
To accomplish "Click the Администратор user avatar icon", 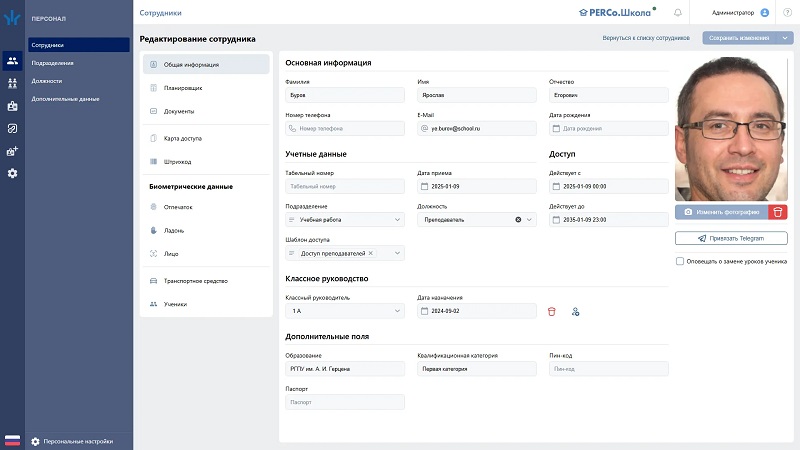I will (765, 13).
